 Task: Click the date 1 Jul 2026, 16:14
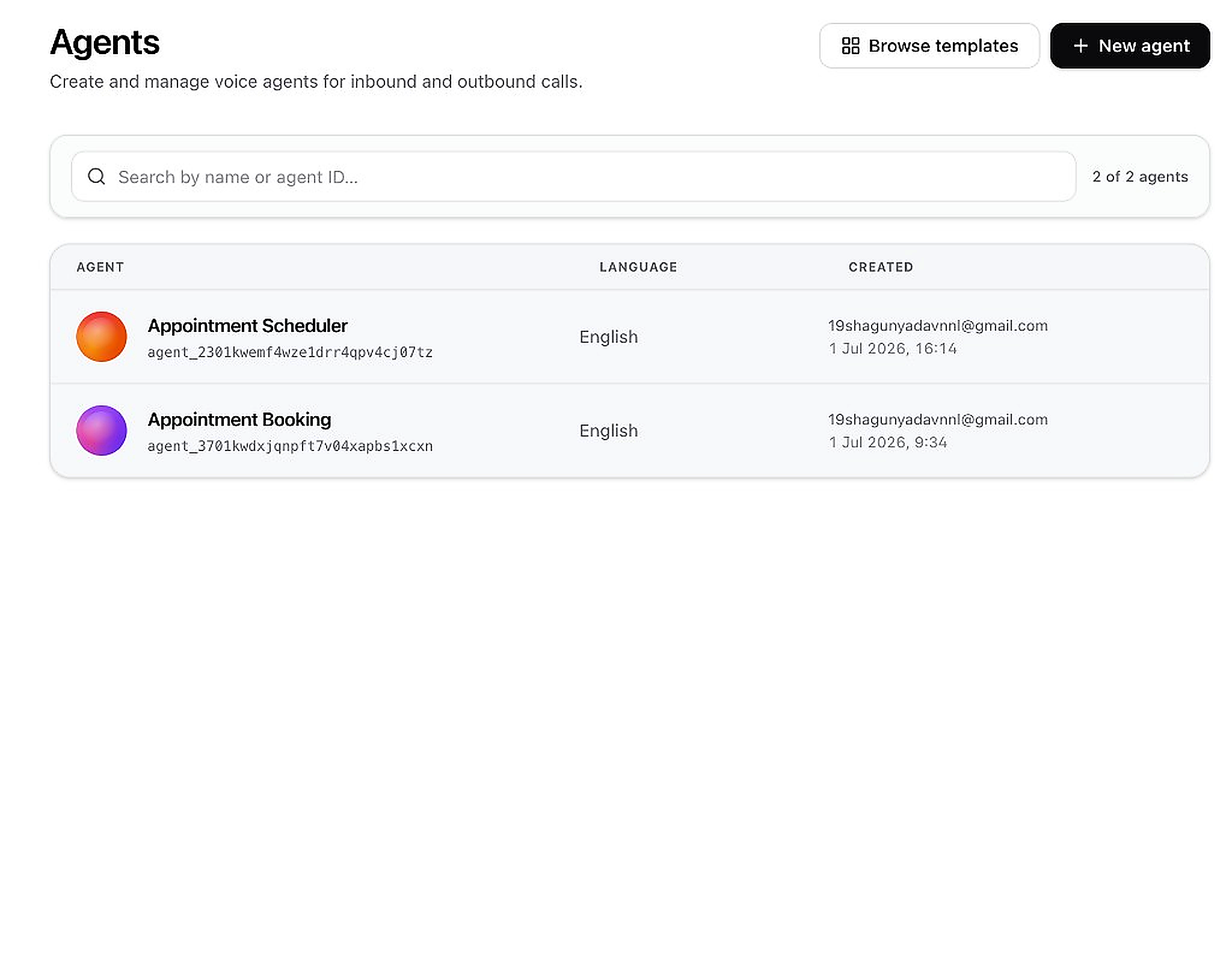coord(893,348)
